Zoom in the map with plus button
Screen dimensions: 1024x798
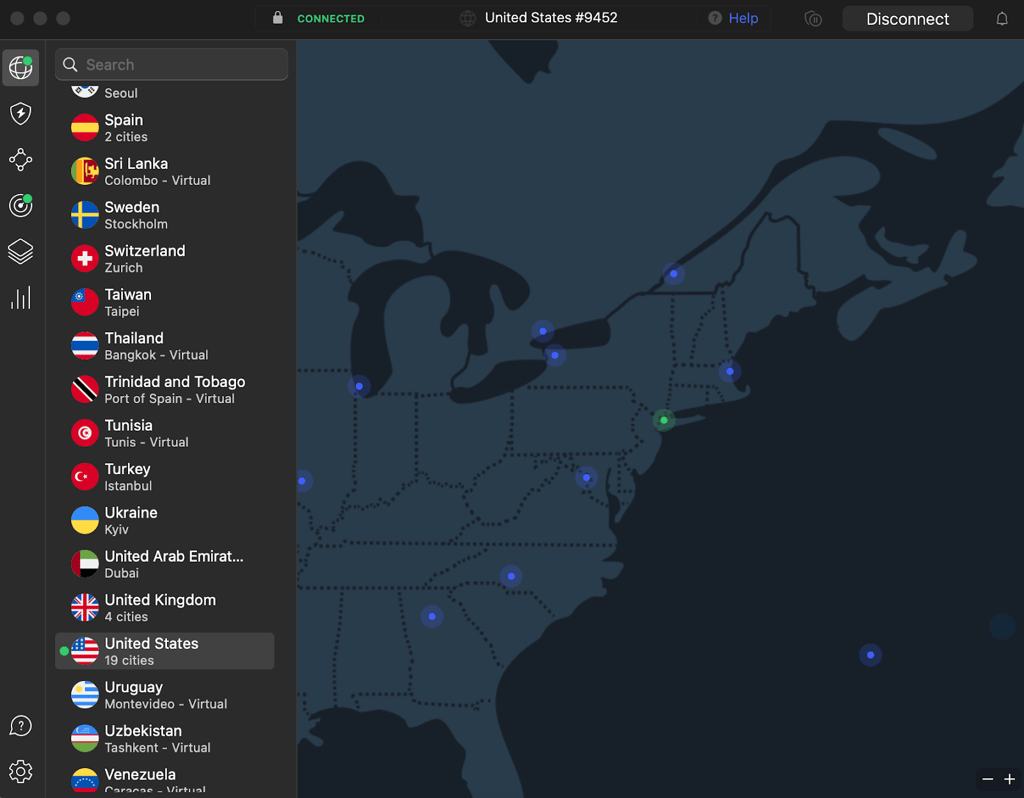tap(1010, 779)
